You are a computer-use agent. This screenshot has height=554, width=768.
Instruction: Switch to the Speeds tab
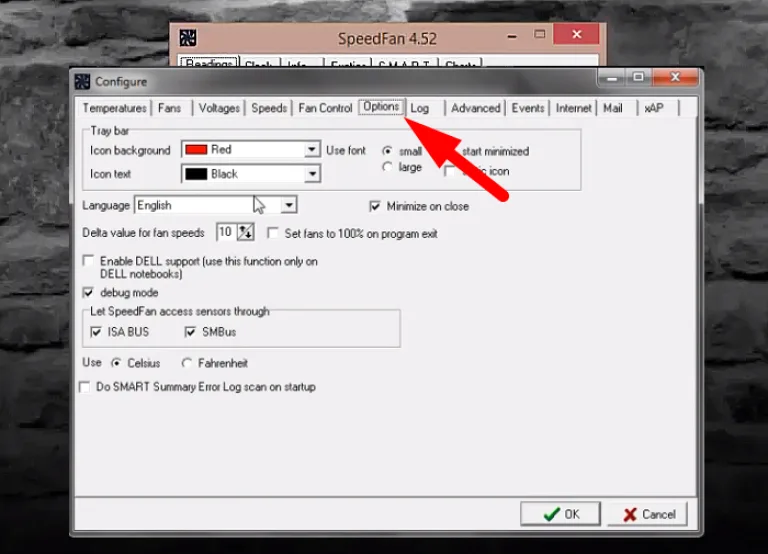(269, 108)
